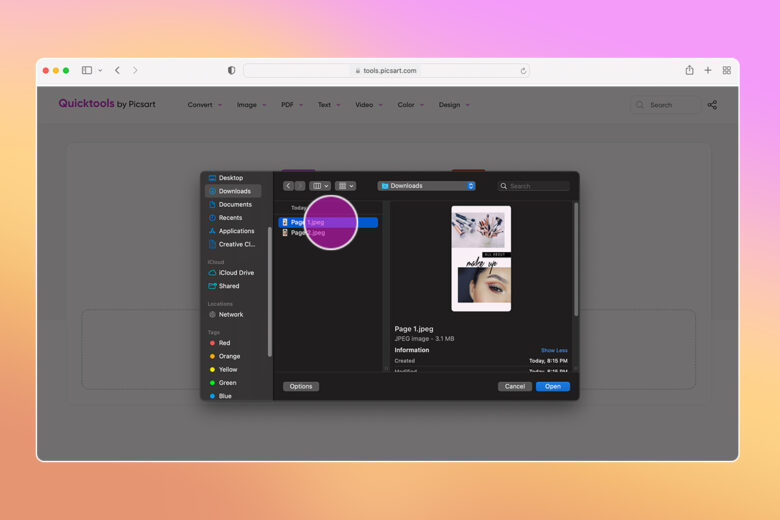Viewport: 780px width, 520px height.
Task: Click sidebar vertical scrollbar in file dialog
Action: (x=270, y=292)
